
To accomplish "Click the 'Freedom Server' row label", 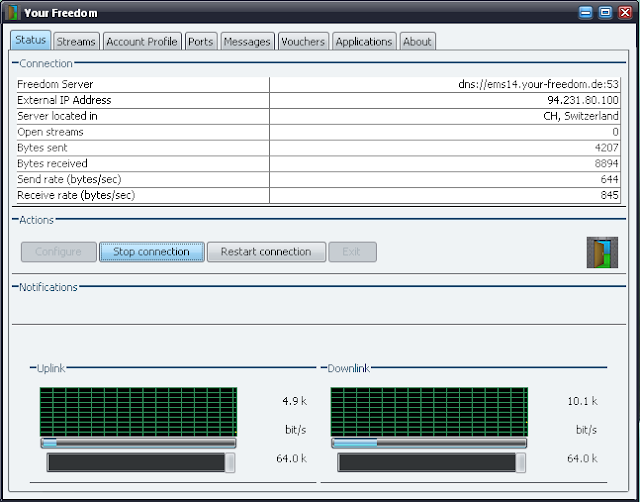I will tap(55, 84).
